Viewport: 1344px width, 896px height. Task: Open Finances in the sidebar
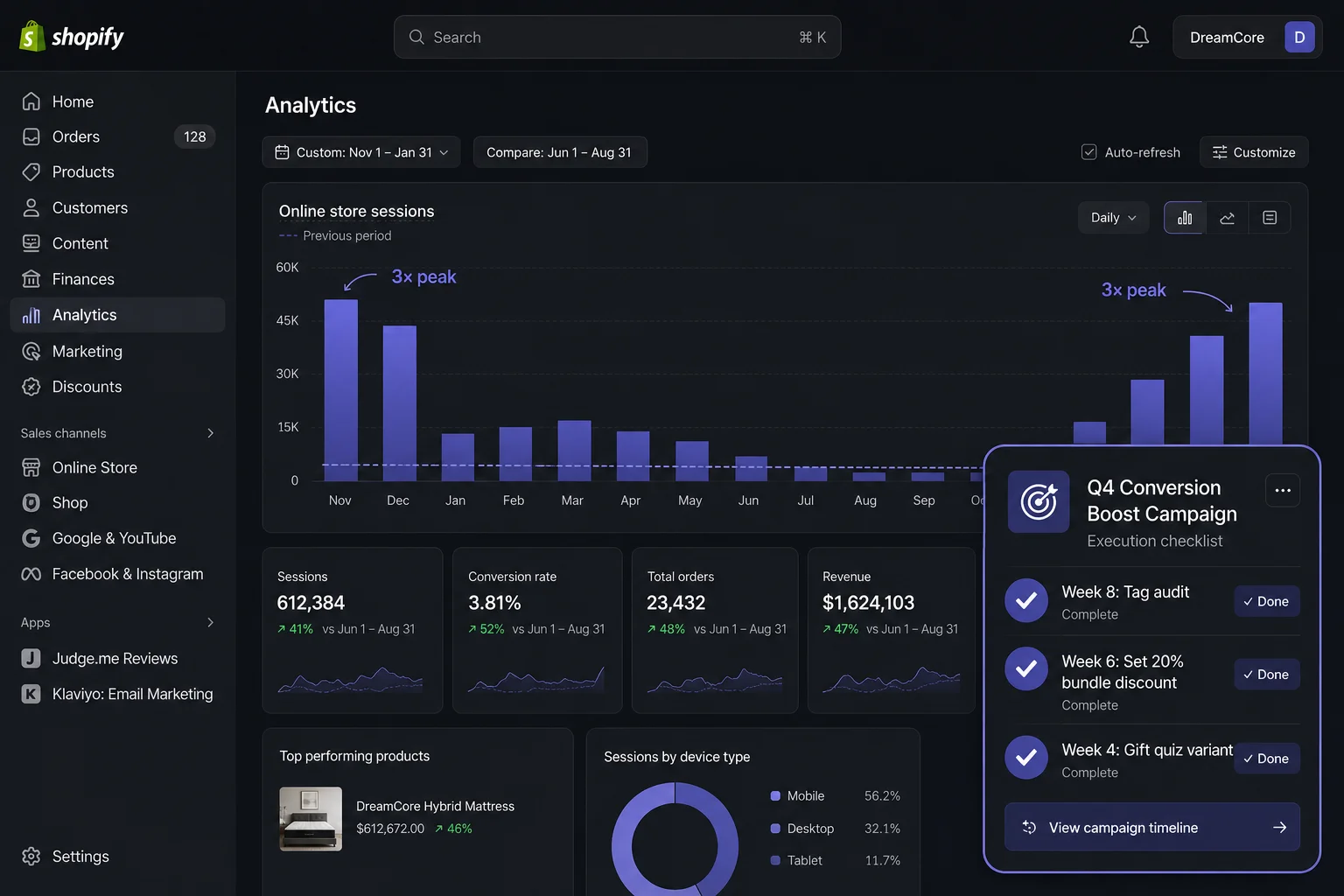coord(117,279)
